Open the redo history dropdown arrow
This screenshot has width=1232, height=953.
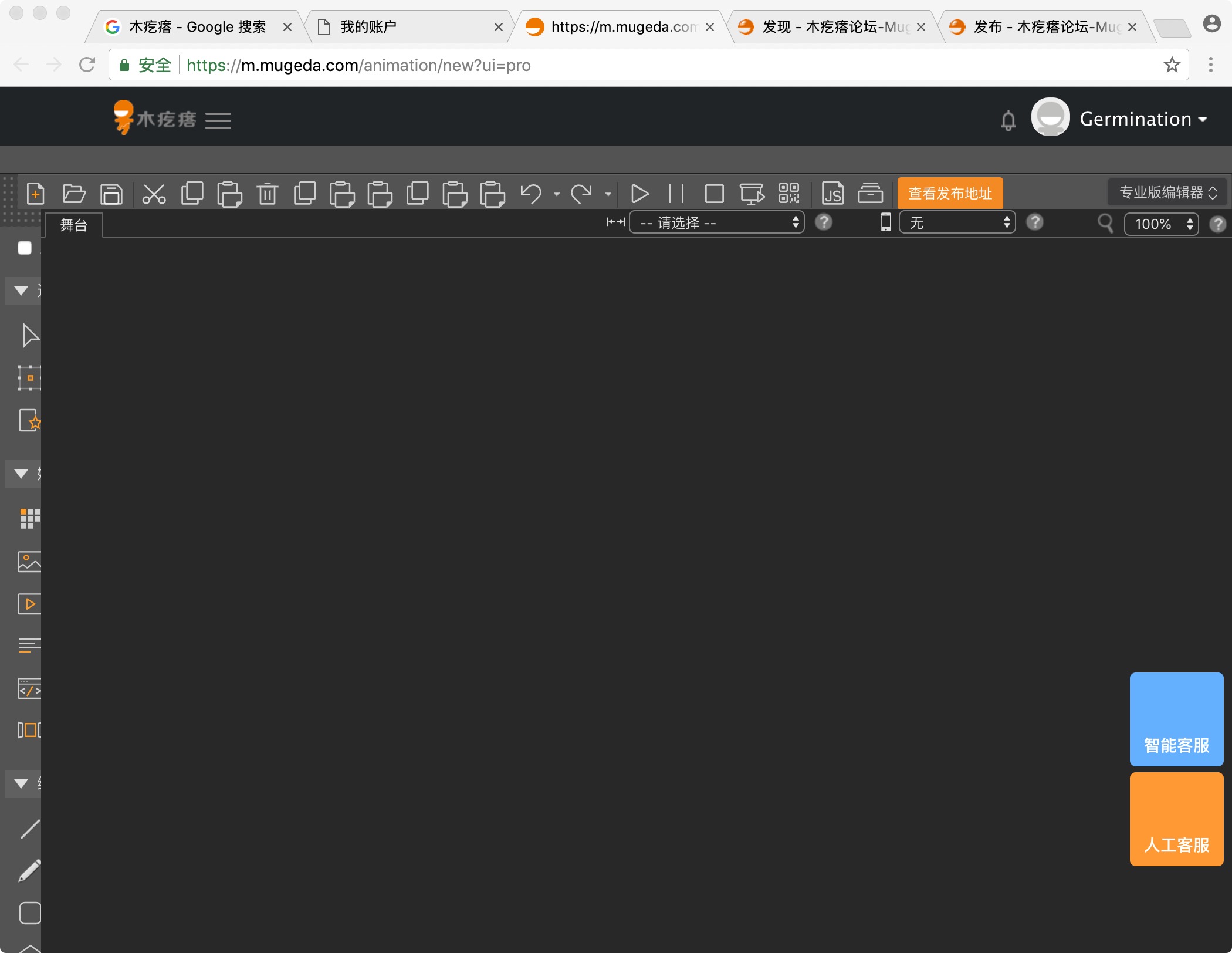coord(608,194)
